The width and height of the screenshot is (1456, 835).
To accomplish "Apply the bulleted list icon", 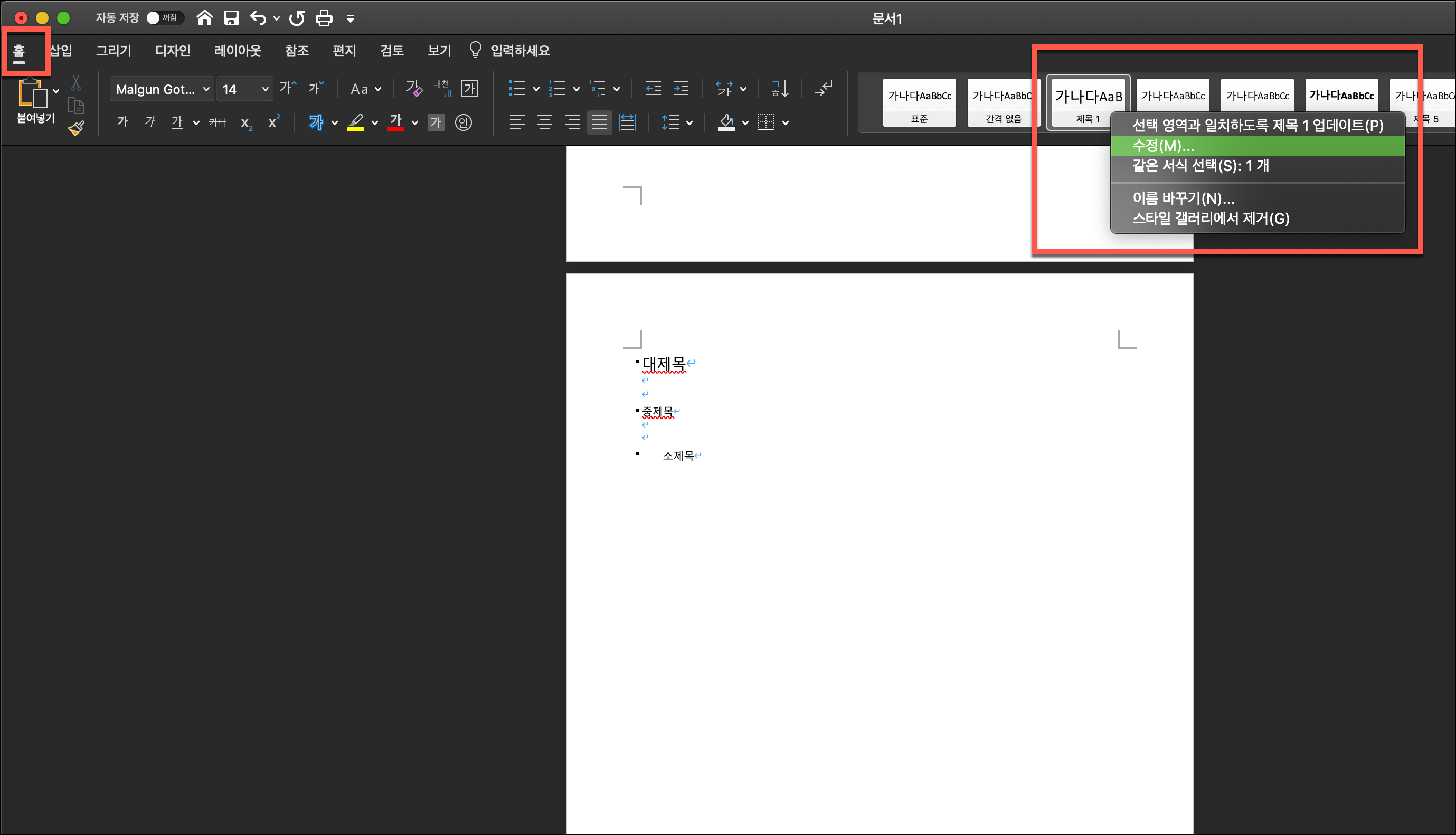I will click(517, 89).
